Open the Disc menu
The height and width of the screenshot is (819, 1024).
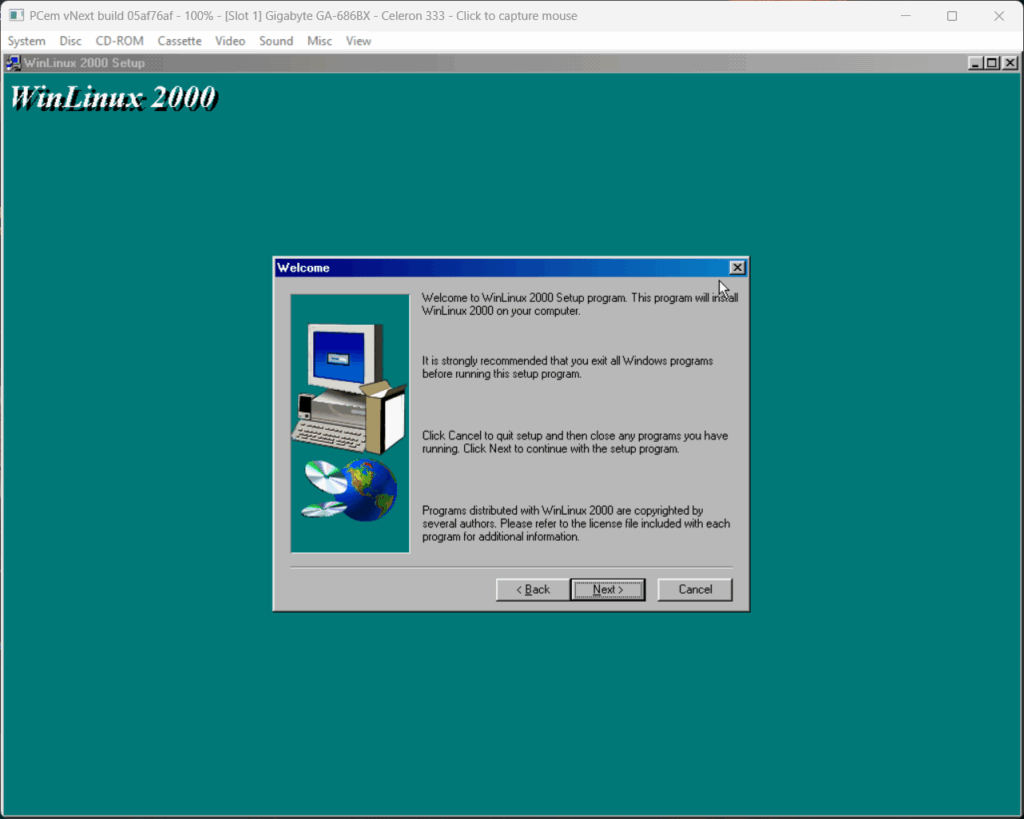[71, 41]
